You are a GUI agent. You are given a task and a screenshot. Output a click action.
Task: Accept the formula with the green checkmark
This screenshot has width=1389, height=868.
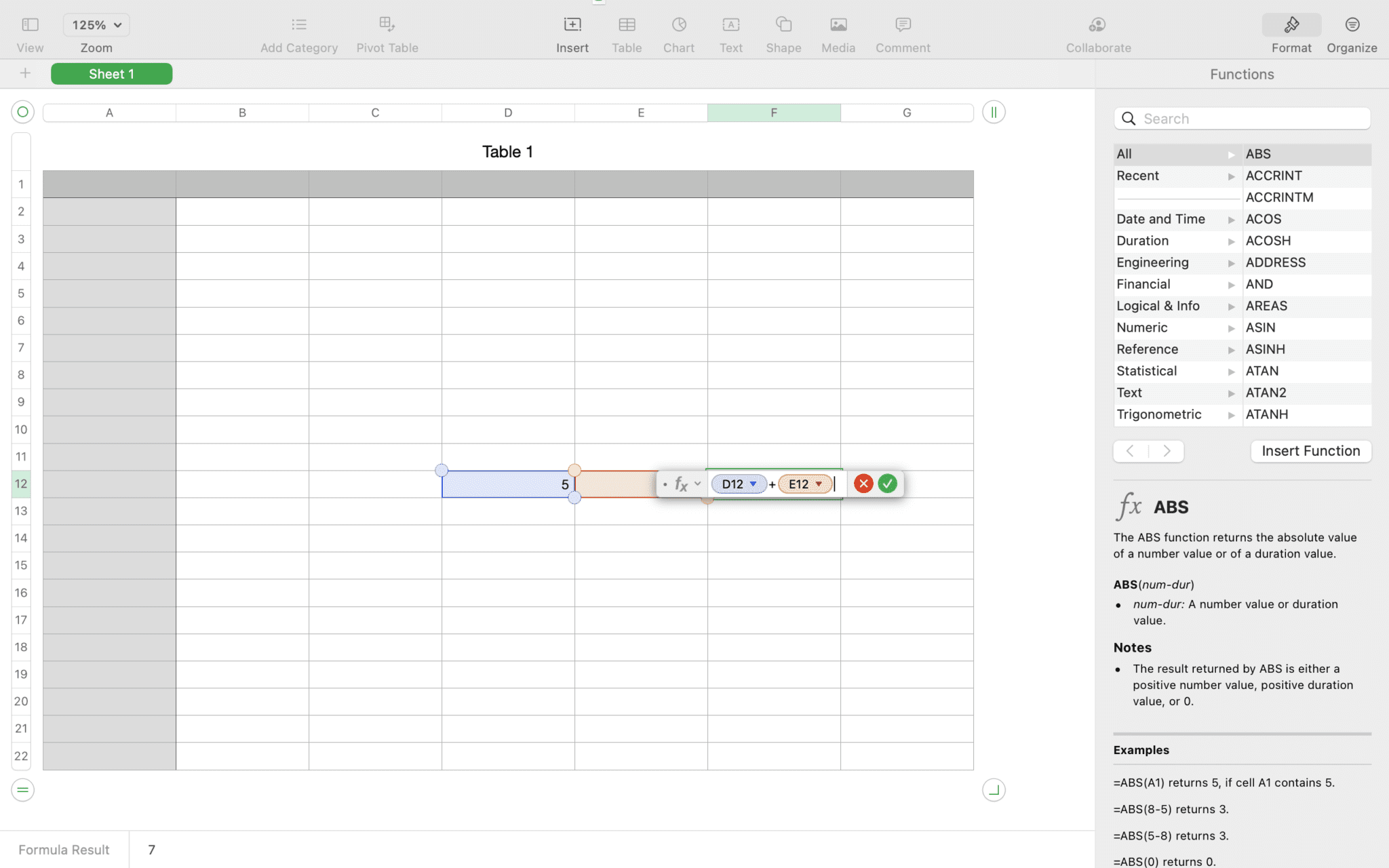tap(887, 484)
